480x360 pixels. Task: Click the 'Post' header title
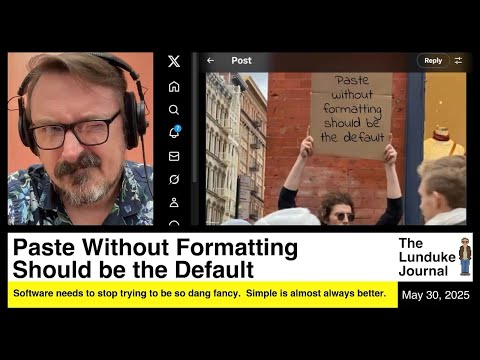241,61
